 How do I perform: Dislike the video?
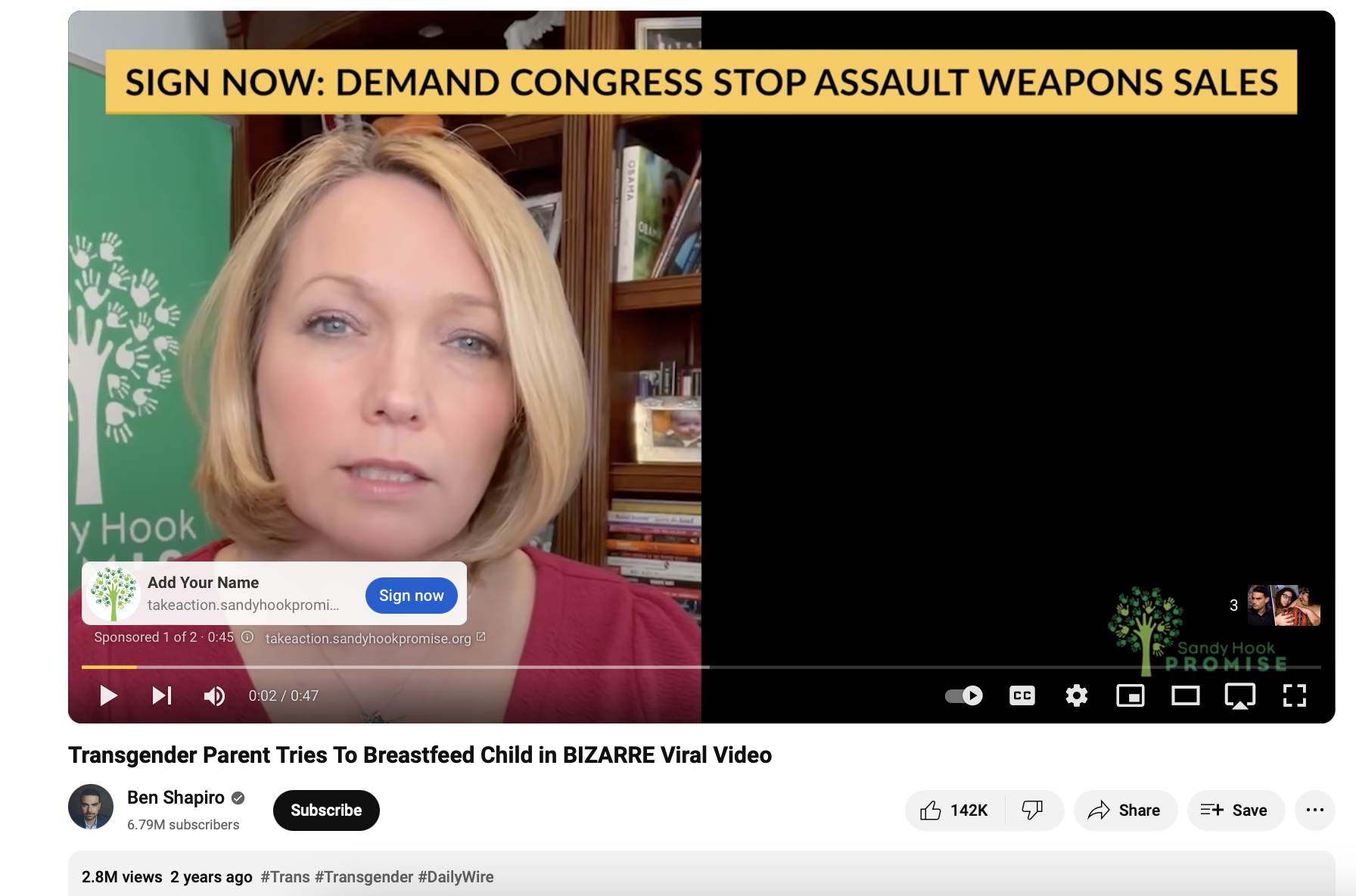(1033, 810)
